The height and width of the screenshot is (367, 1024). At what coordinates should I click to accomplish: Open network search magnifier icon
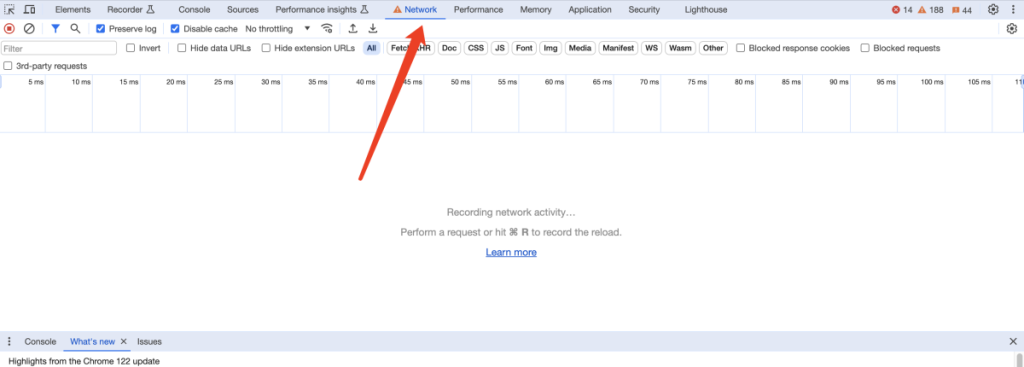coord(75,29)
